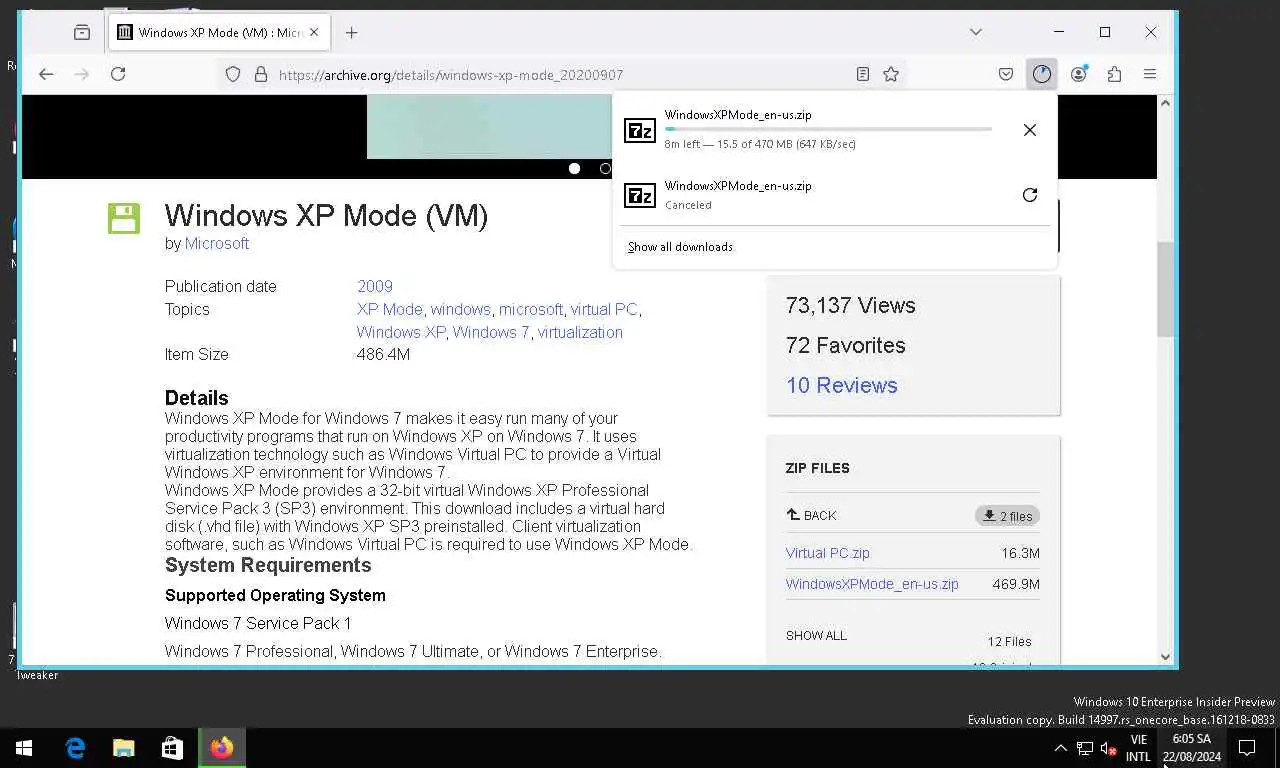Click page scrollbar up arrow
The image size is (1280, 768).
(1165, 104)
